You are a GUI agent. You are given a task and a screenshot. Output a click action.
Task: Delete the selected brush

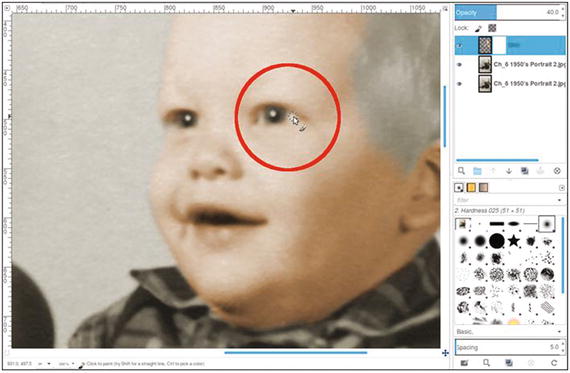click(531, 363)
